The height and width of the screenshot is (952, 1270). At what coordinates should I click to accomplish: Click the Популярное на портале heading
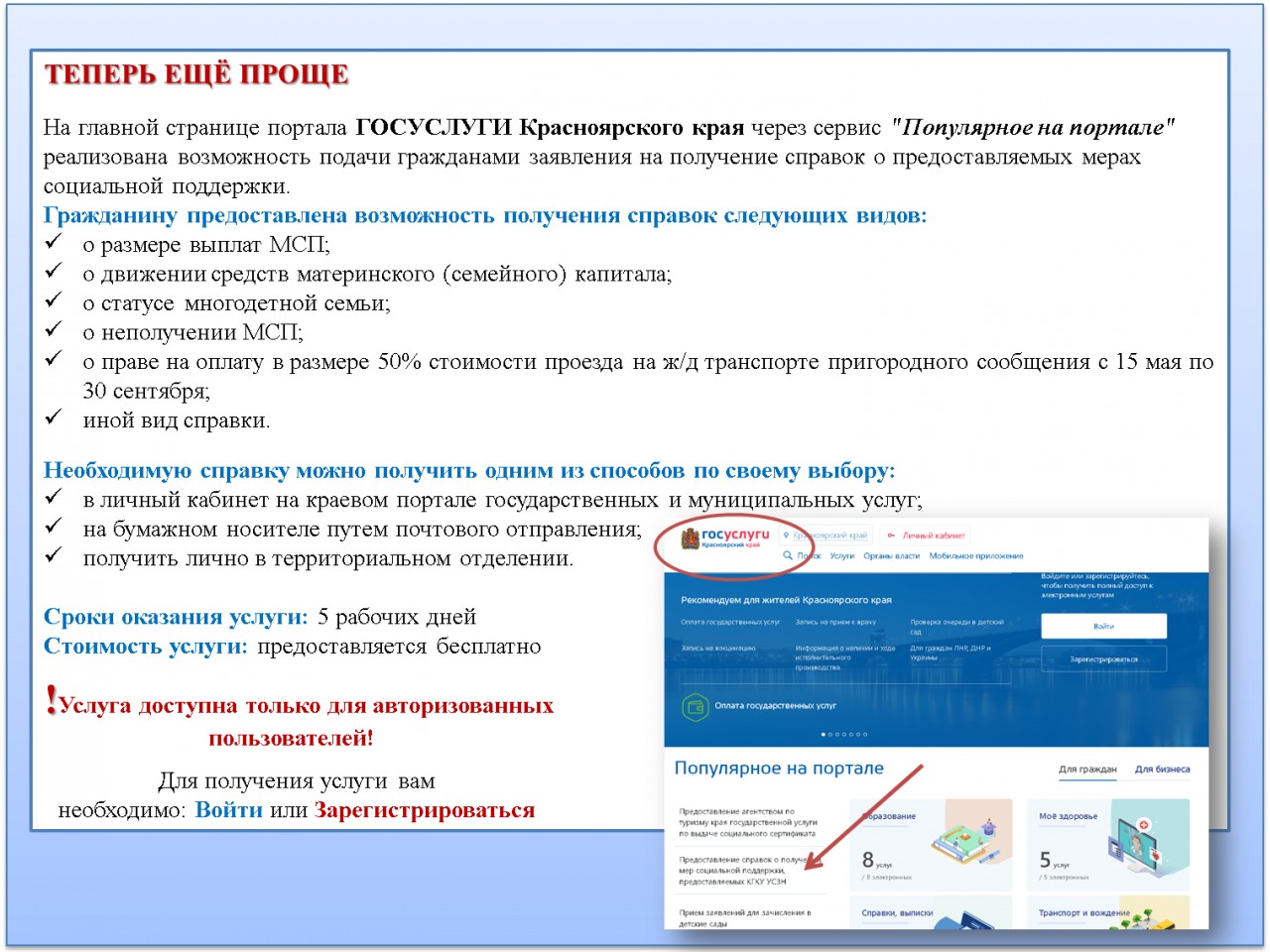click(779, 769)
